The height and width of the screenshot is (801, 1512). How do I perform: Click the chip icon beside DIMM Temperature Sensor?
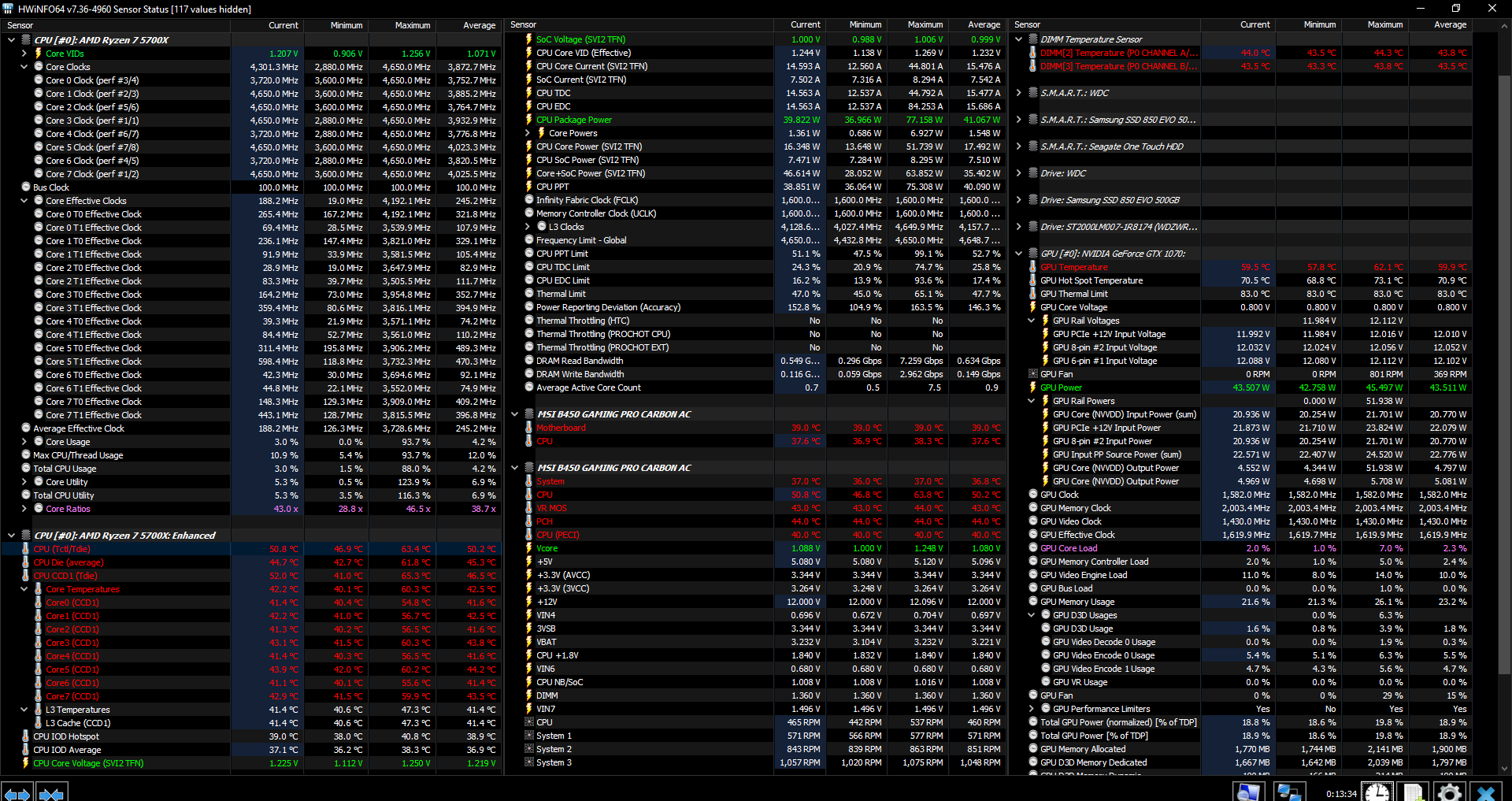click(x=1033, y=39)
